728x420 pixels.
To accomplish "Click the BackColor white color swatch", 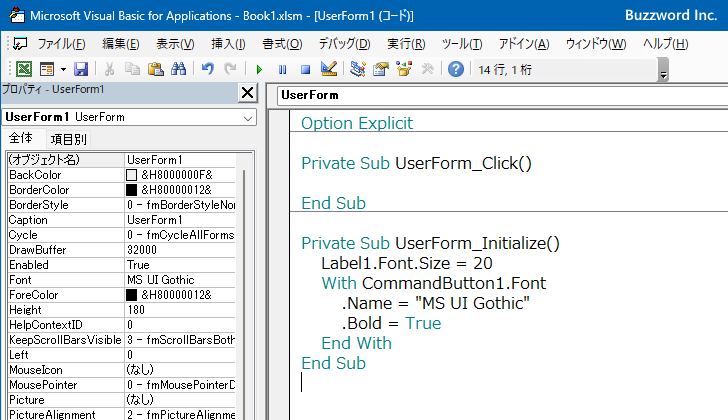I will [131, 175].
